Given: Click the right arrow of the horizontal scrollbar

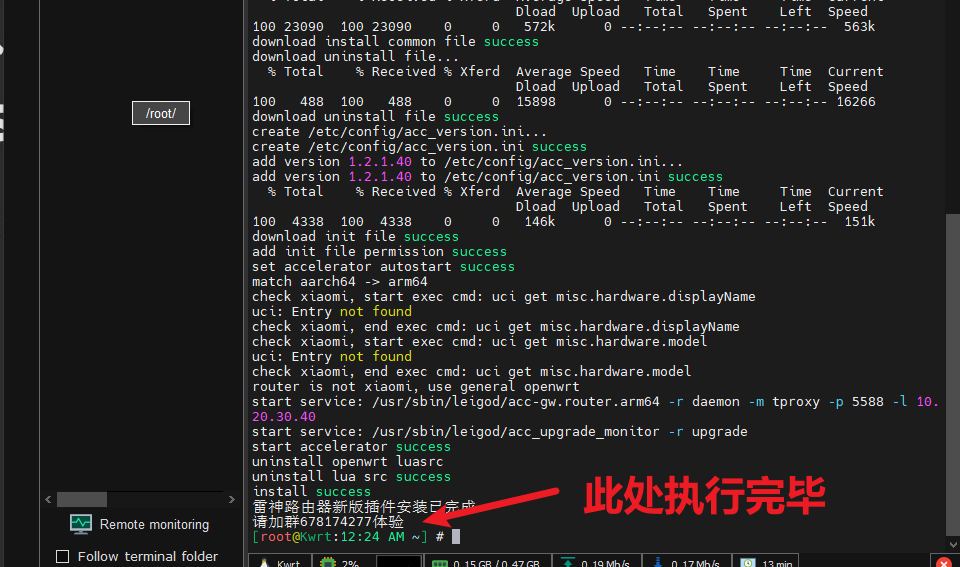Looking at the screenshot, I should point(230,499).
